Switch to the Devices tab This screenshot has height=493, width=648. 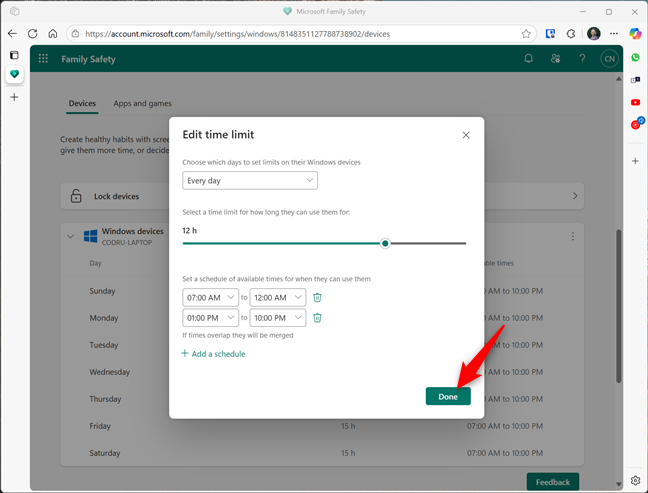click(x=82, y=103)
